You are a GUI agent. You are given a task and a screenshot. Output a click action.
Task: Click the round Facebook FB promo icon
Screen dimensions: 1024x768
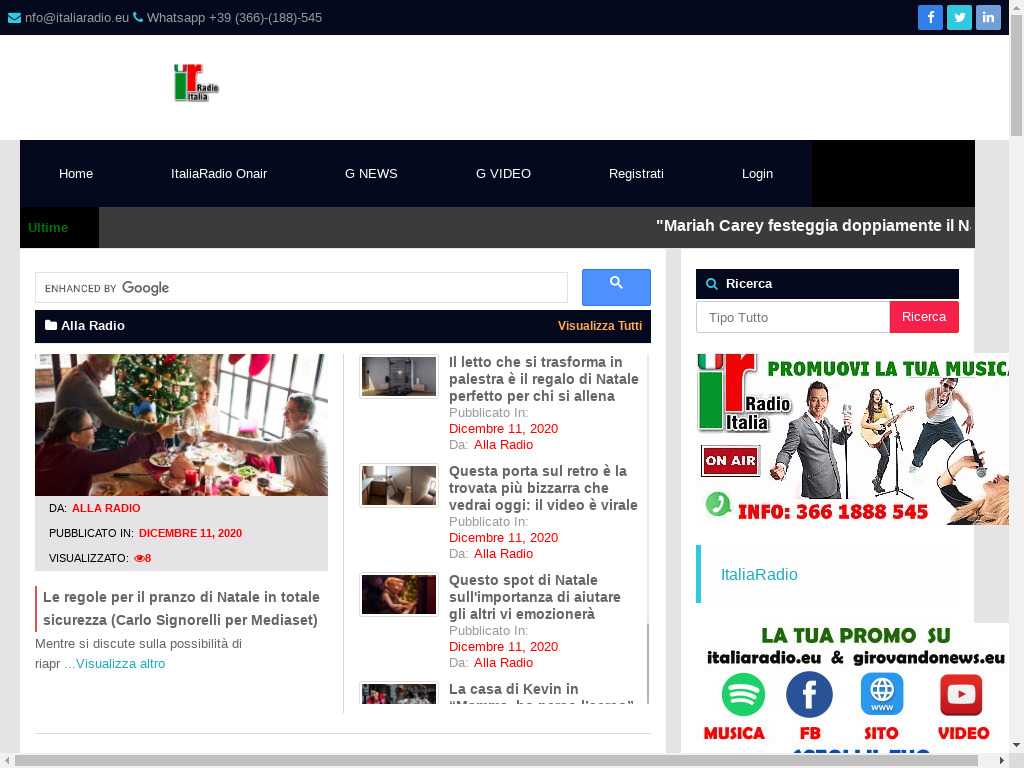pyautogui.click(x=809, y=695)
